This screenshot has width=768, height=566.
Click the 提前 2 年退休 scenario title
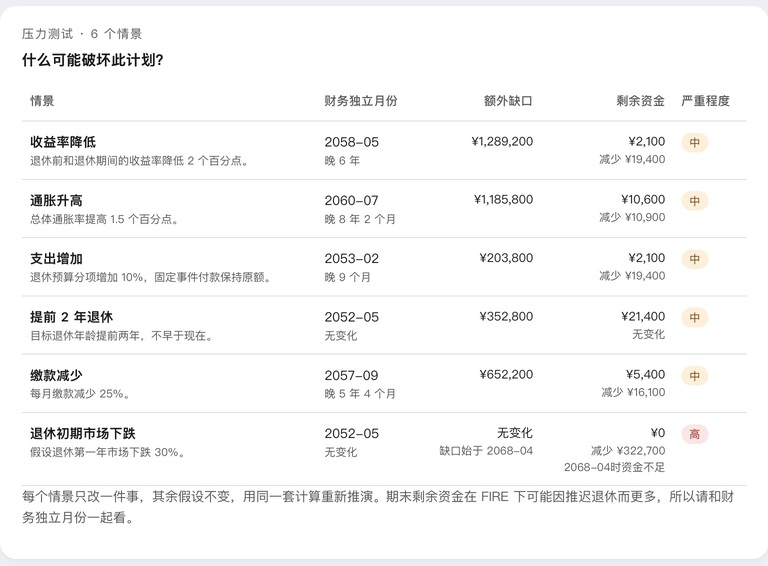tap(72, 317)
